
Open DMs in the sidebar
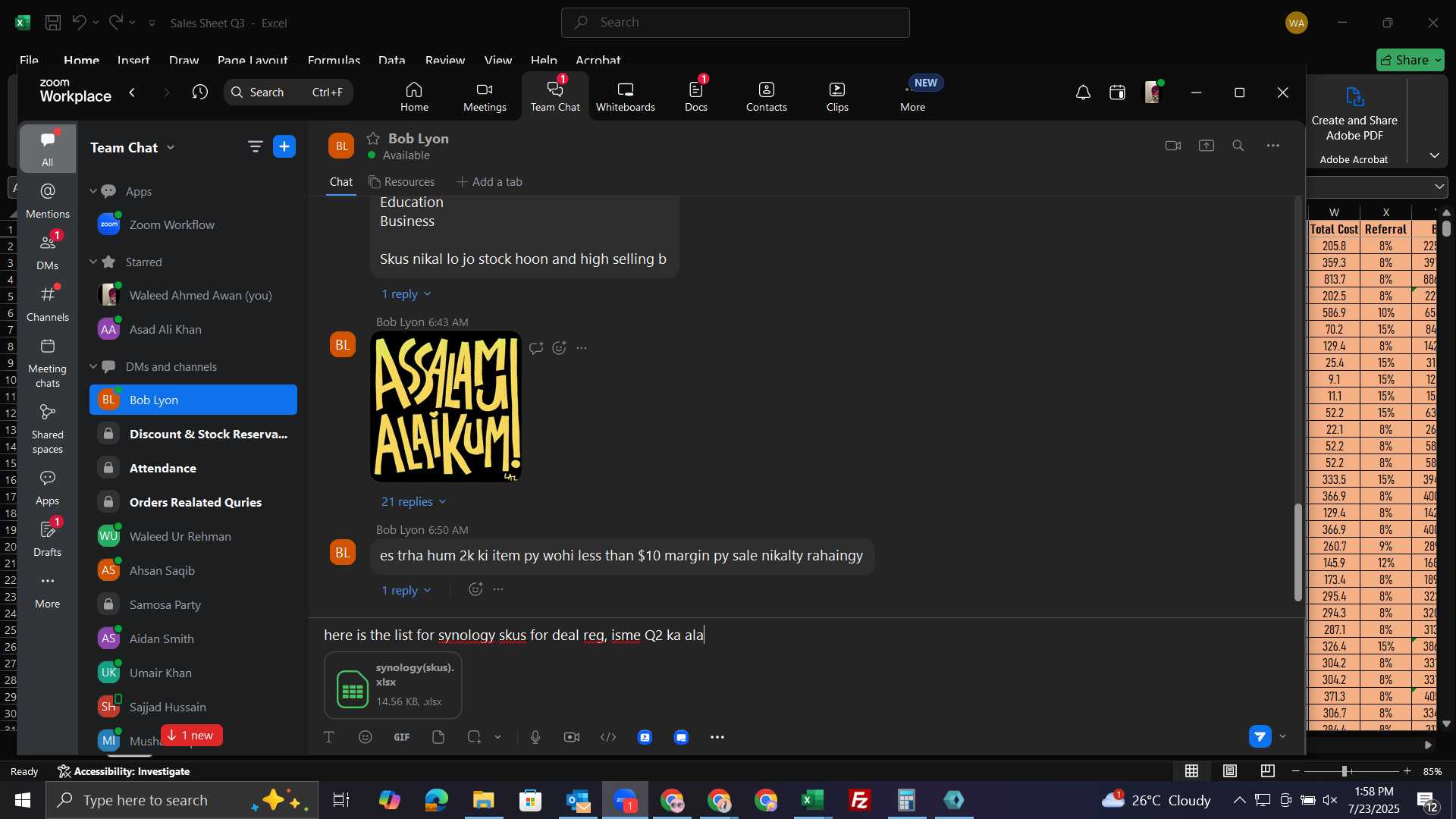coord(47,252)
